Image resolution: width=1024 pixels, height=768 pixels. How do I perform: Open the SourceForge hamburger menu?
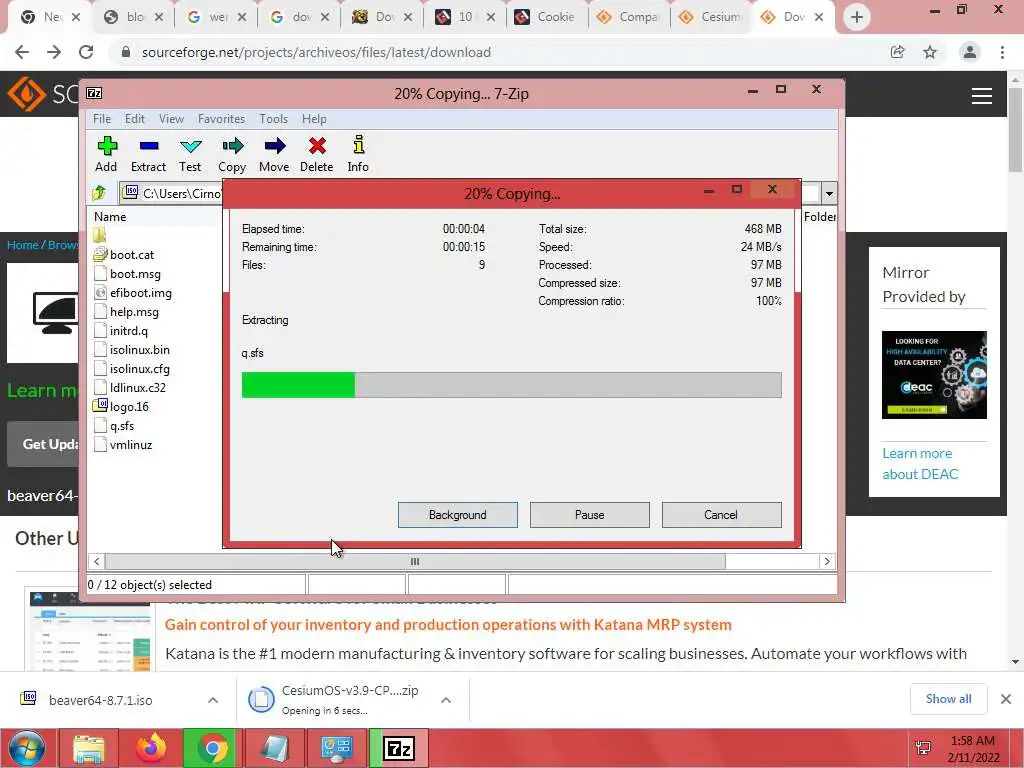coord(982,96)
